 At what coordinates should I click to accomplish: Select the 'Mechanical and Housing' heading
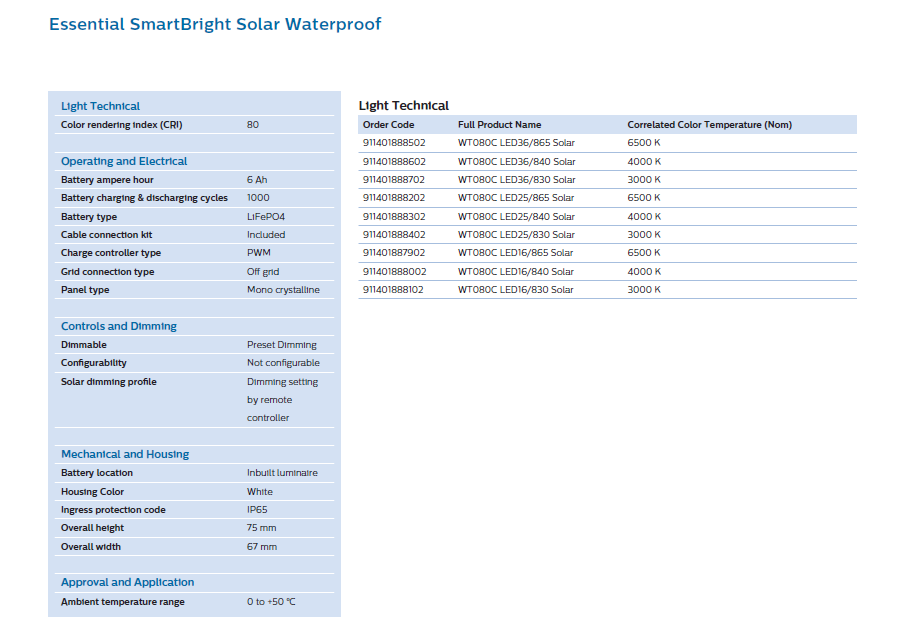tap(125, 454)
